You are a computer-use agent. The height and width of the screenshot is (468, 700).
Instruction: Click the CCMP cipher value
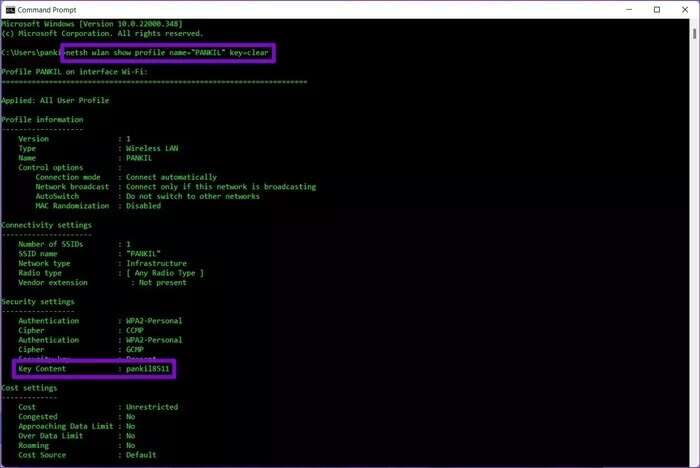click(134, 330)
